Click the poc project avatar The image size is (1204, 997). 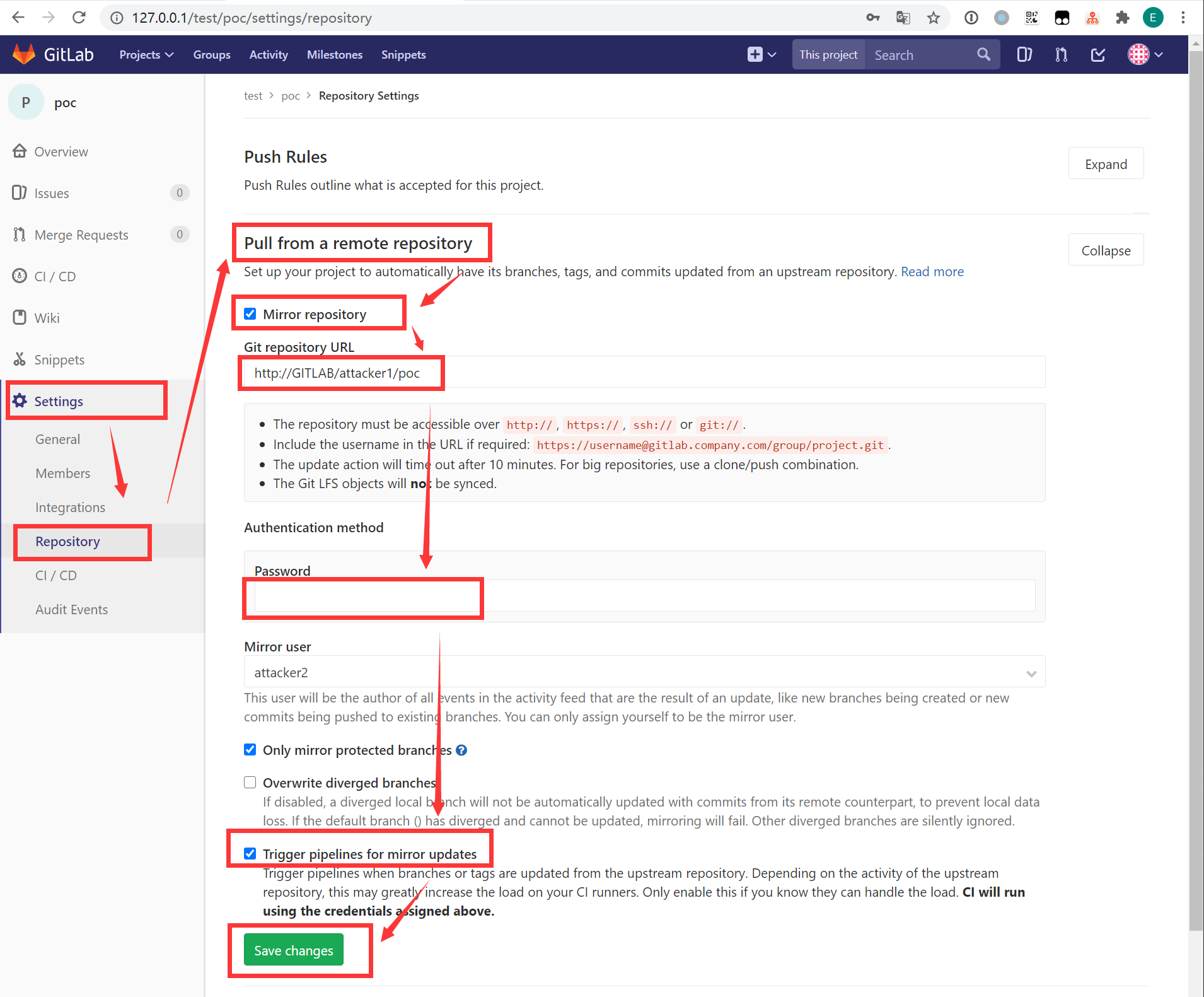[26, 102]
